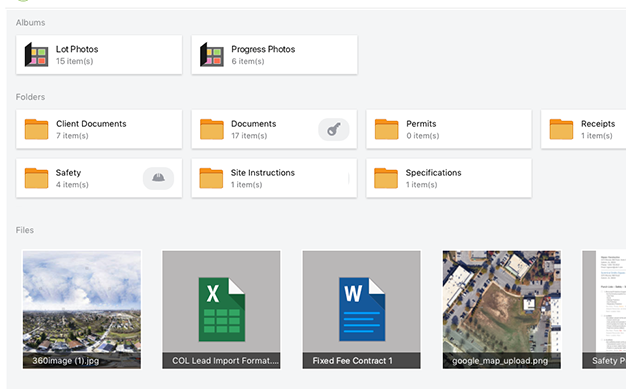Click the Documents folder icon
The height and width of the screenshot is (389, 626).
(212, 129)
